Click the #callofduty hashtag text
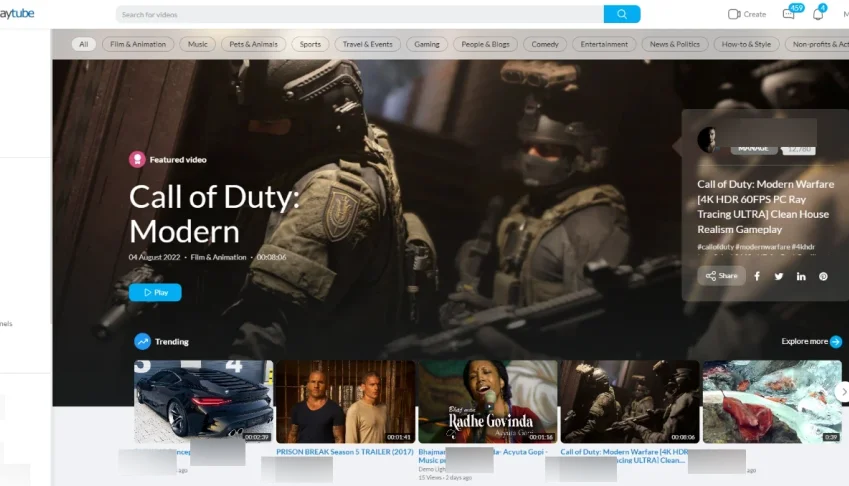Screen dimensions: 849x486 coord(715,247)
